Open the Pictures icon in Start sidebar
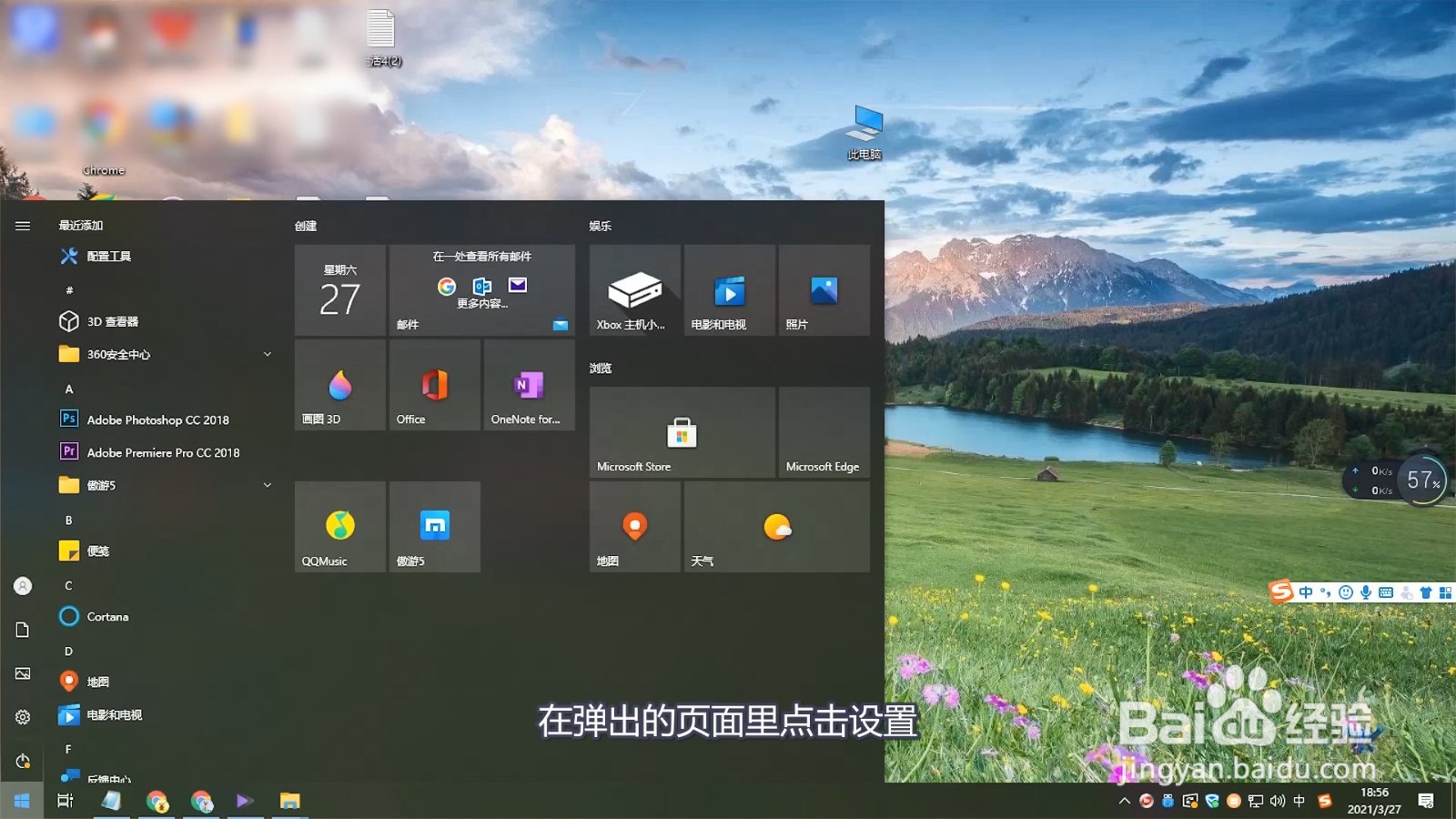Viewport: 1456px width, 819px height. [x=23, y=673]
